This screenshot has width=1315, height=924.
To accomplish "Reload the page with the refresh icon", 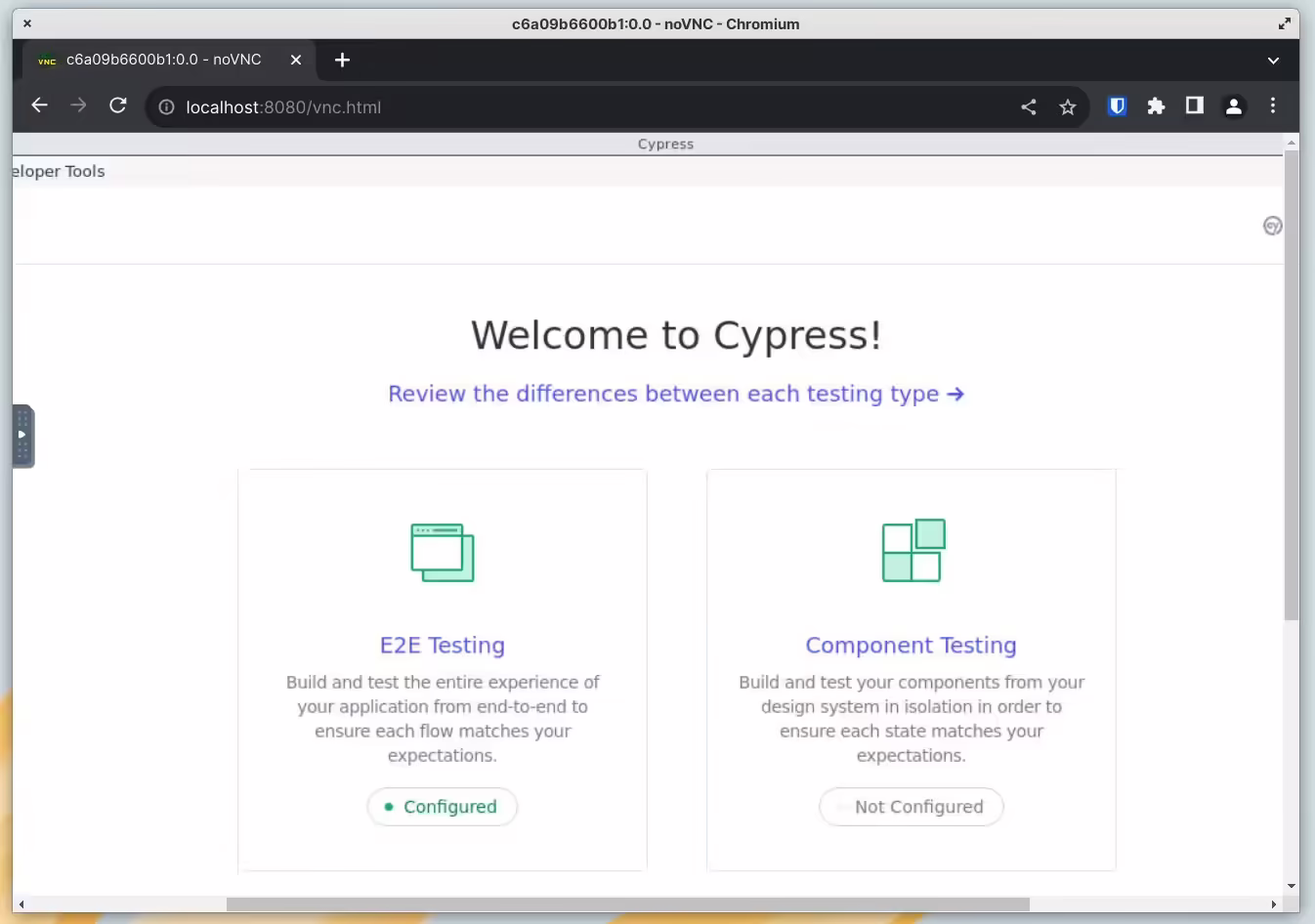I will point(118,105).
